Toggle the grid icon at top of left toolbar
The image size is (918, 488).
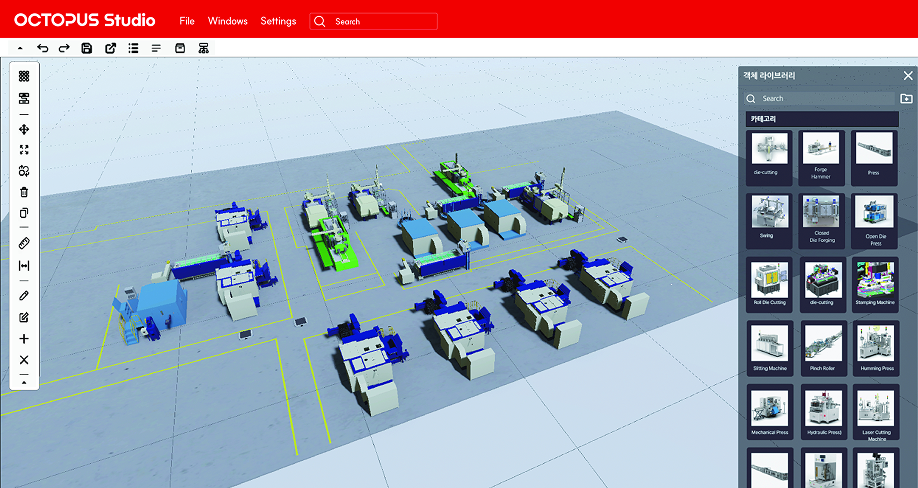click(x=24, y=76)
